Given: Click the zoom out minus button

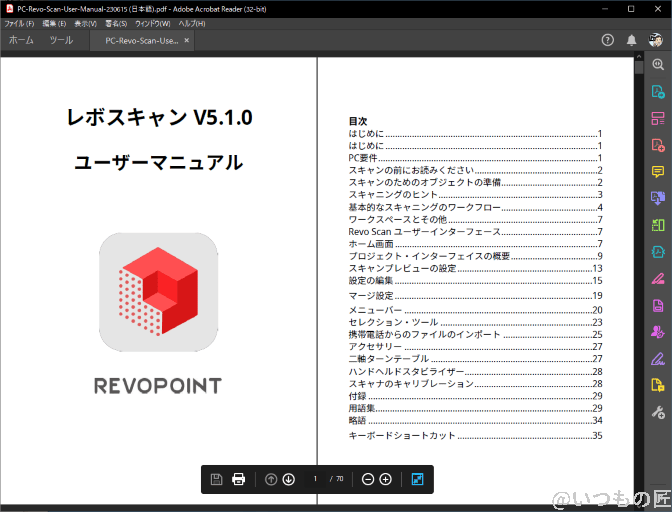Looking at the screenshot, I should click(x=368, y=479).
